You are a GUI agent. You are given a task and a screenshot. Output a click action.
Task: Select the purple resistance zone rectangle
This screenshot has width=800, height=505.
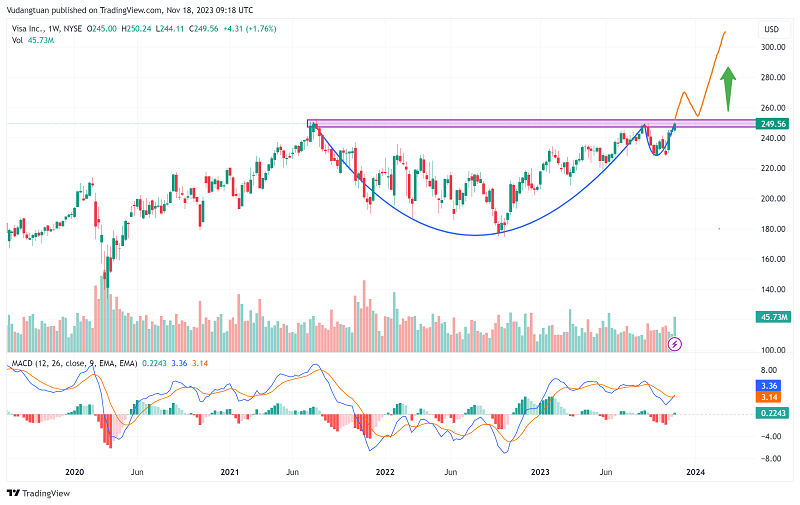480,123
